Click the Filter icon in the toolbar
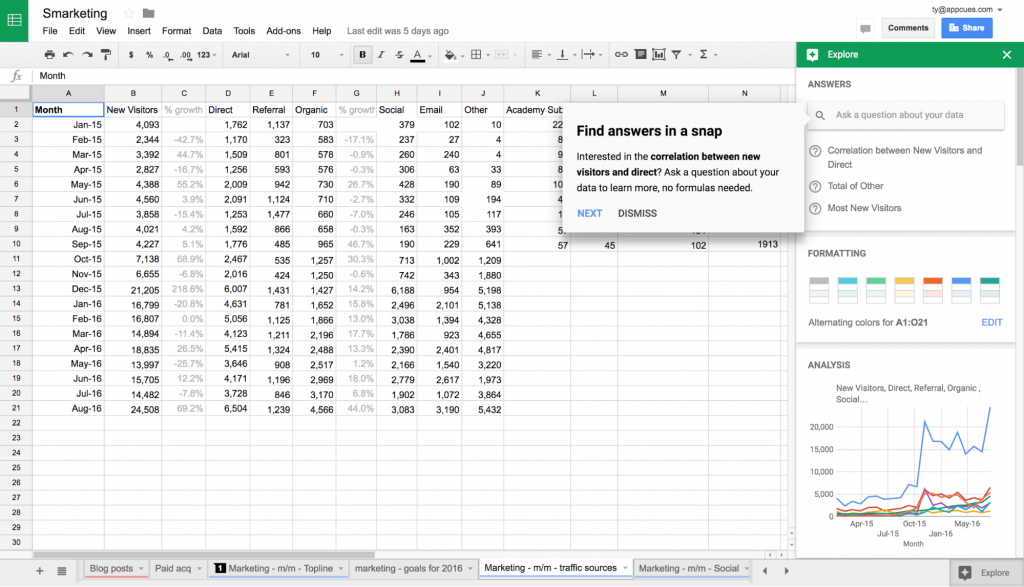This screenshot has height=587, width=1024. click(677, 55)
